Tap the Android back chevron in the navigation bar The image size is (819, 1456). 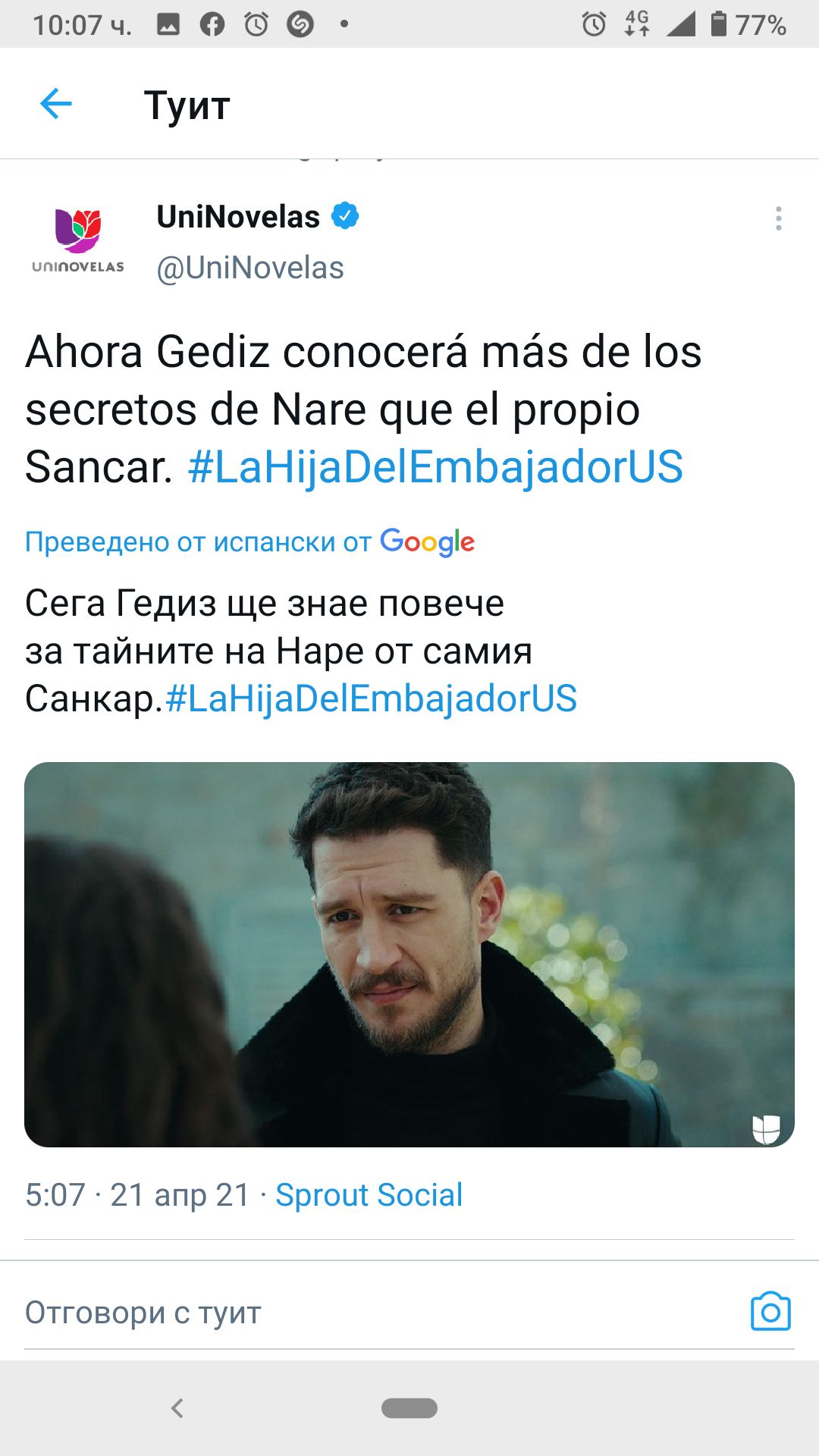click(177, 1408)
